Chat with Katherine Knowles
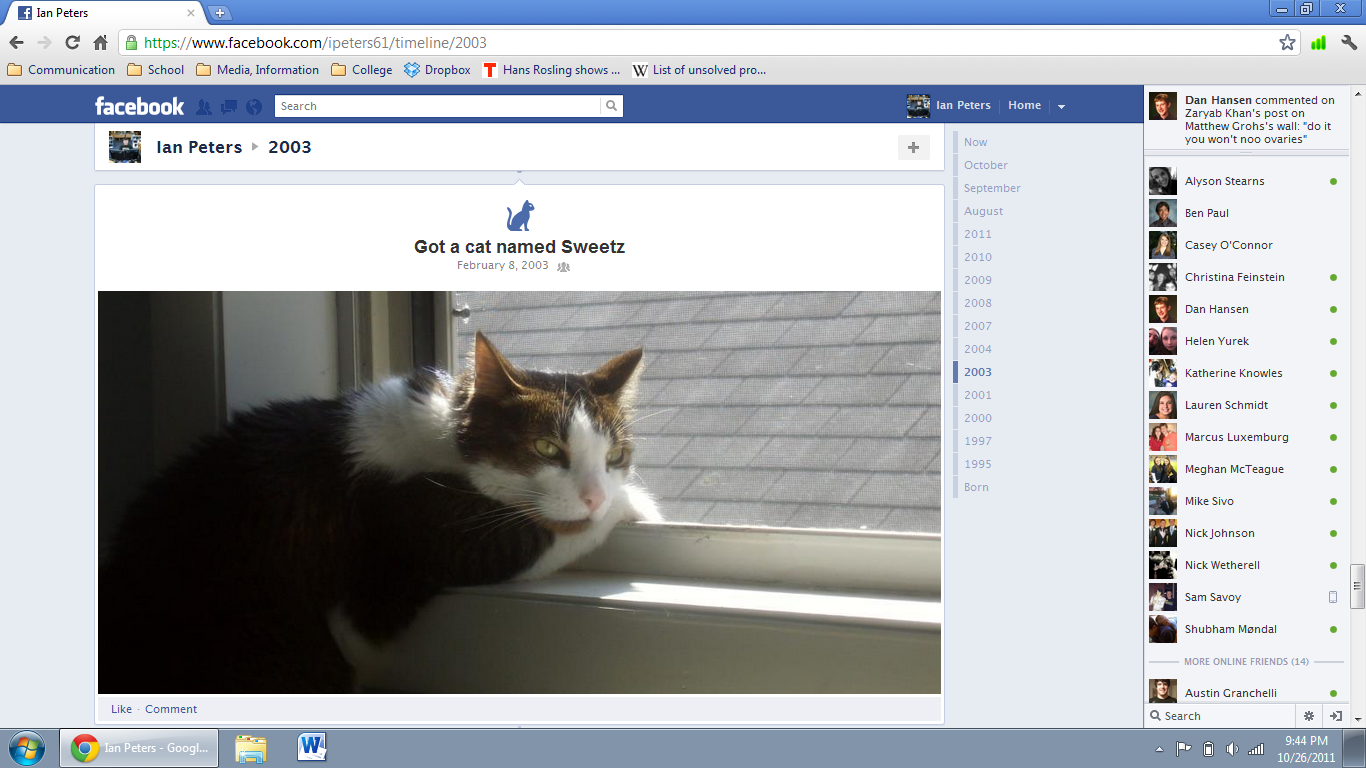This screenshot has height=768, width=1366. [x=1244, y=373]
